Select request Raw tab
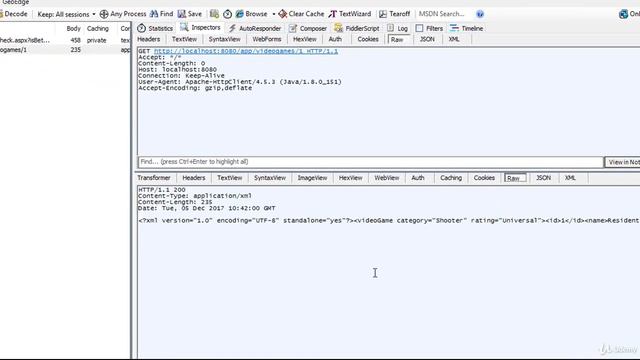Image resolution: width=640 pixels, height=360 pixels. coord(397,40)
